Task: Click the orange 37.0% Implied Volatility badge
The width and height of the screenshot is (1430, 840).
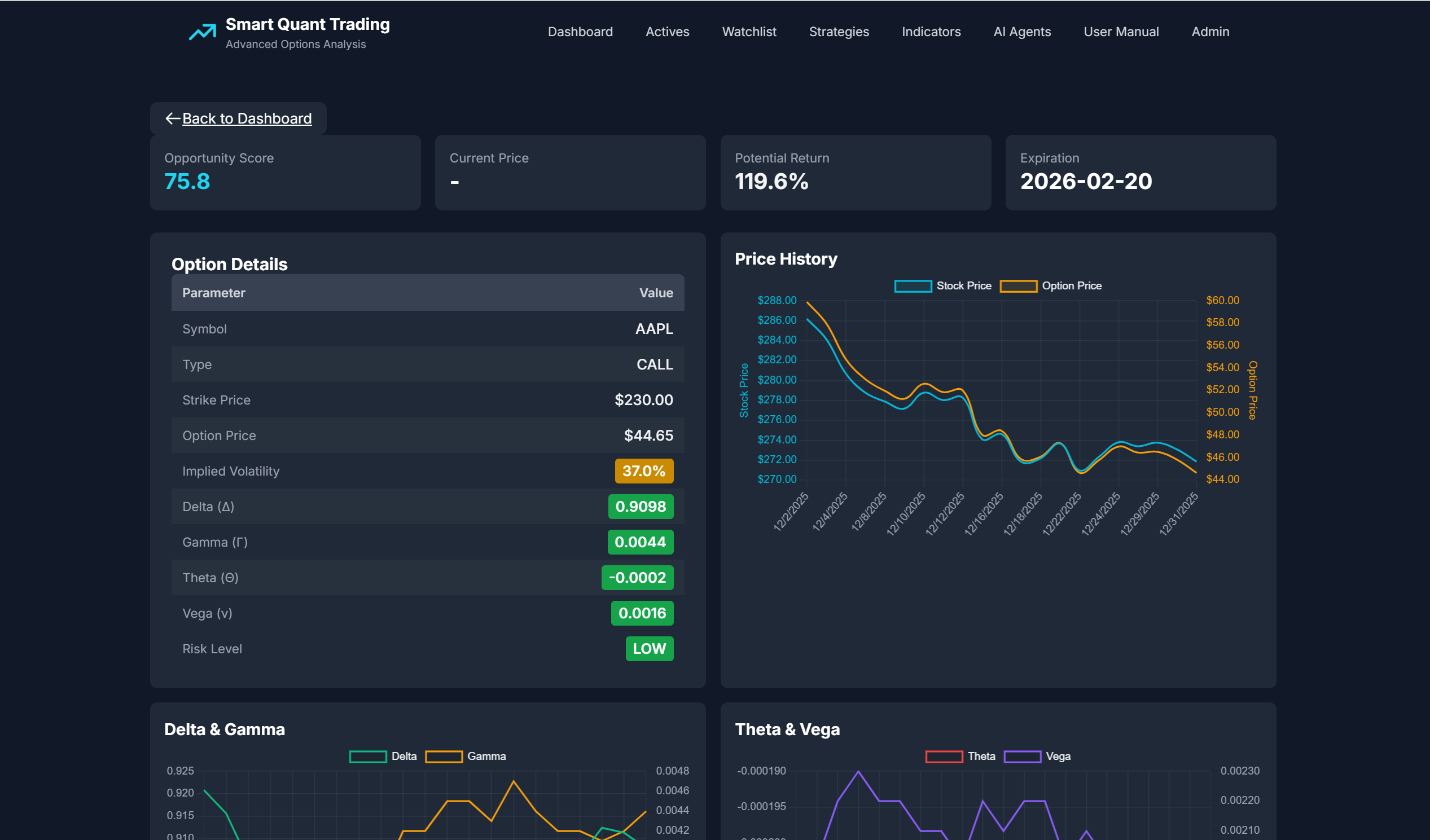Action: [643, 470]
